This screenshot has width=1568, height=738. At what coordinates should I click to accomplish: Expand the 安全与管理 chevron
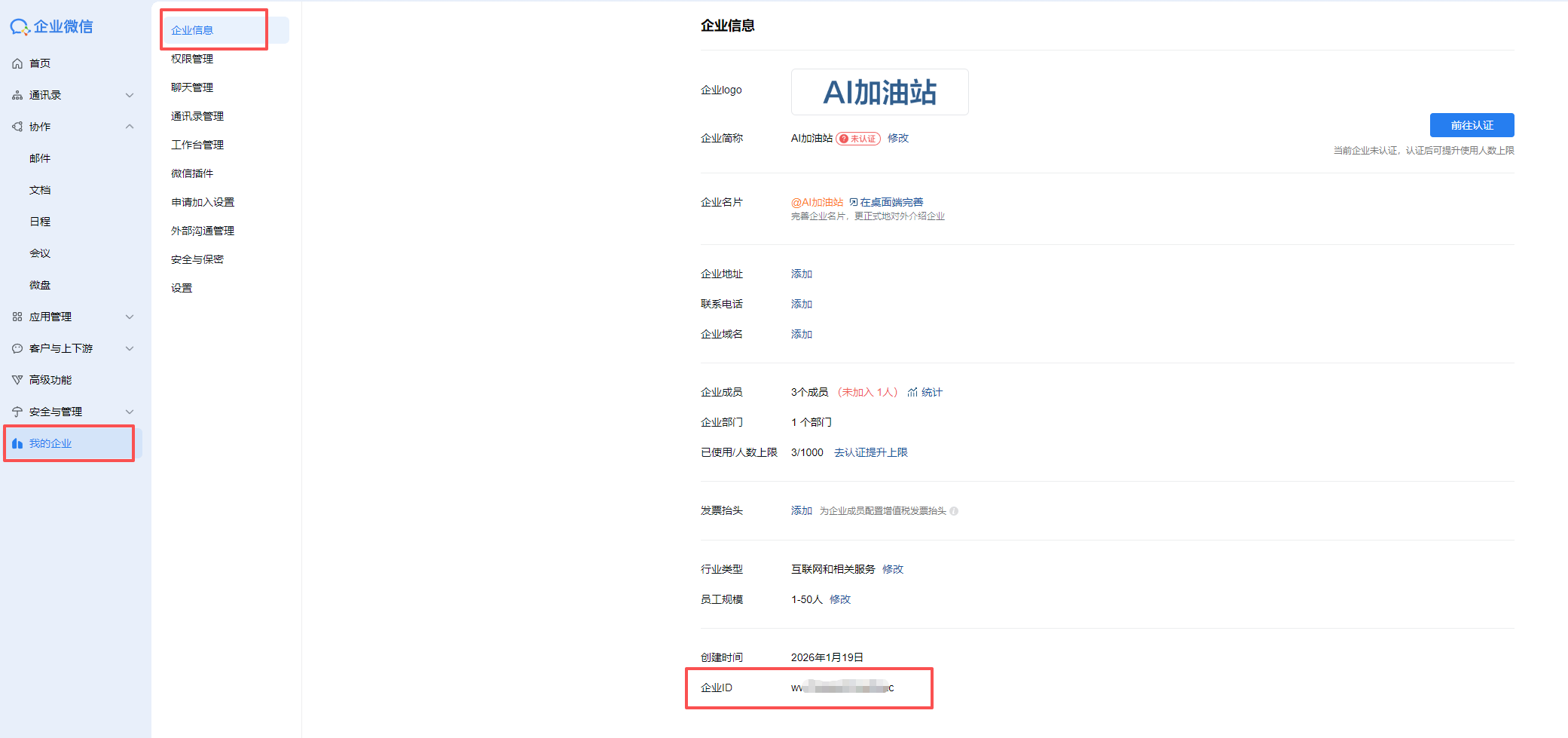click(130, 412)
